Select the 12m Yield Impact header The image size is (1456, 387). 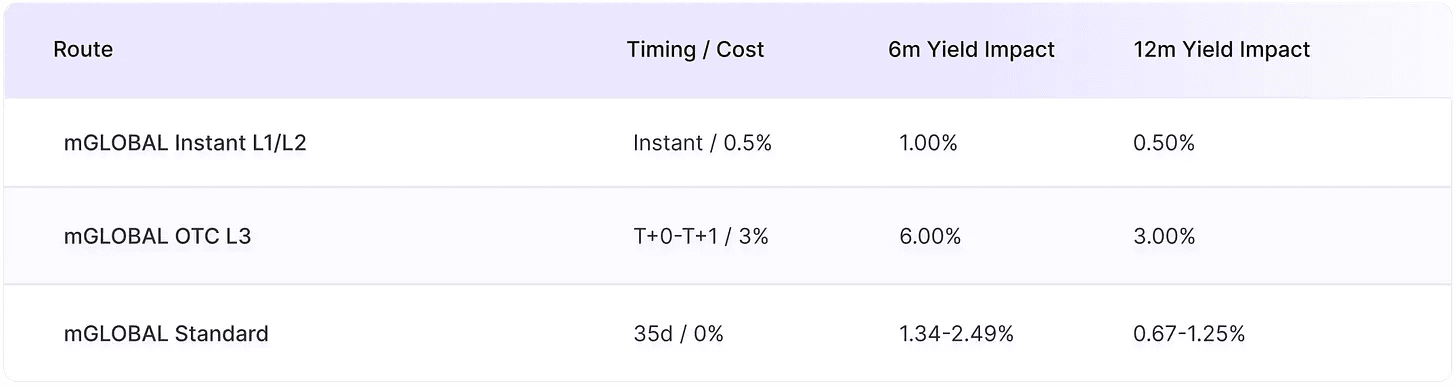coord(1221,49)
